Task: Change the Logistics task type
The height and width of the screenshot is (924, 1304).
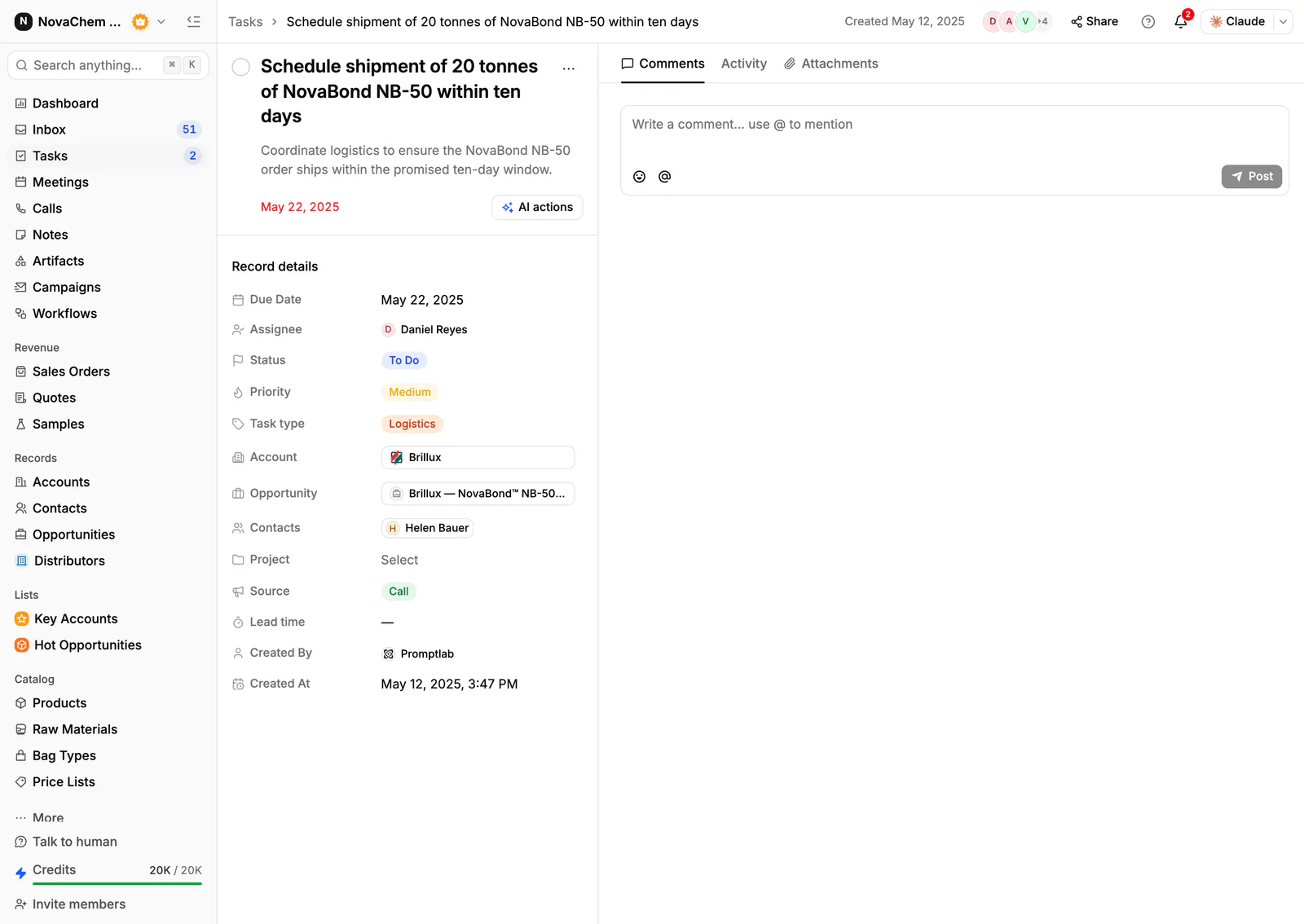Action: click(412, 425)
